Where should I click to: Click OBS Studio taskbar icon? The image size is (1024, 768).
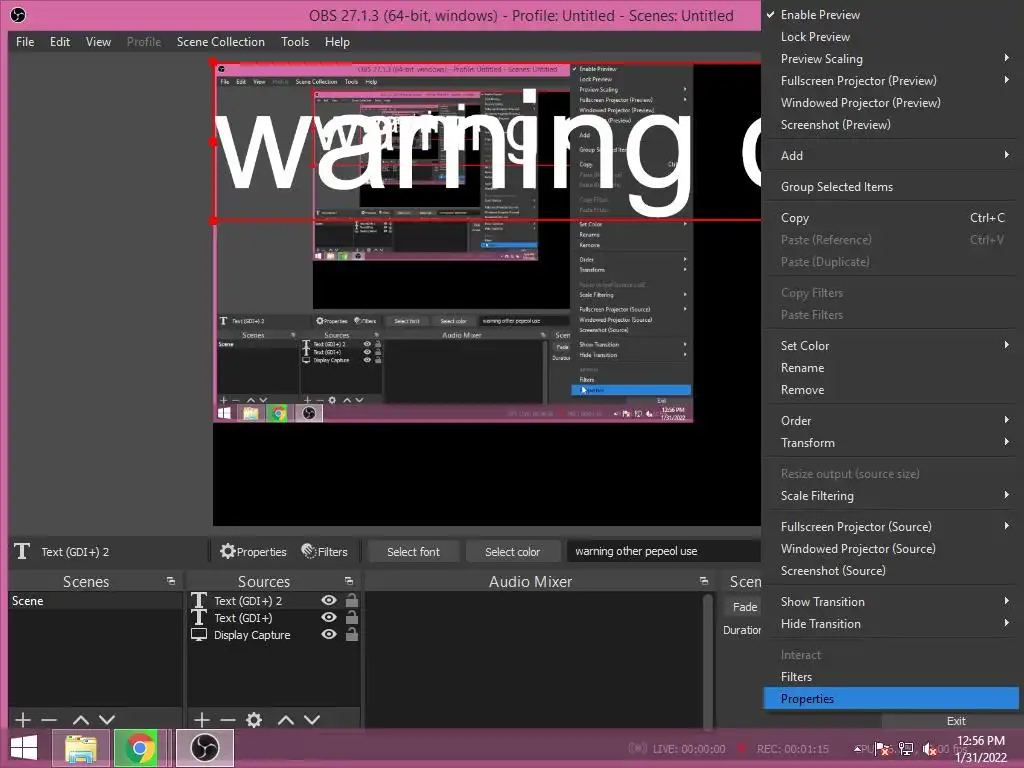204,748
